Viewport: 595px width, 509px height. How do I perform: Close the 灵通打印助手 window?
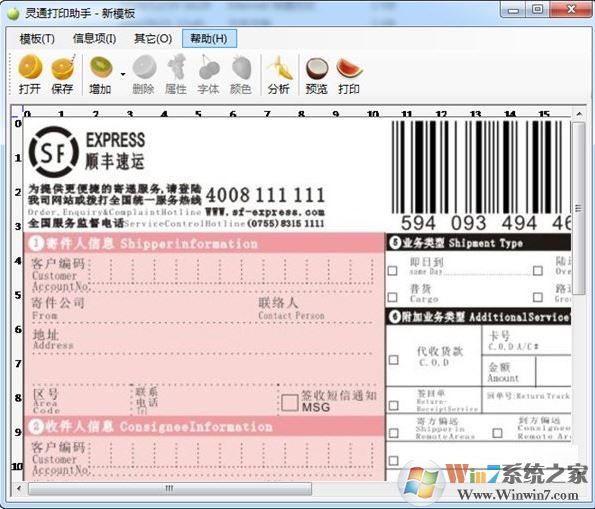[571, 10]
